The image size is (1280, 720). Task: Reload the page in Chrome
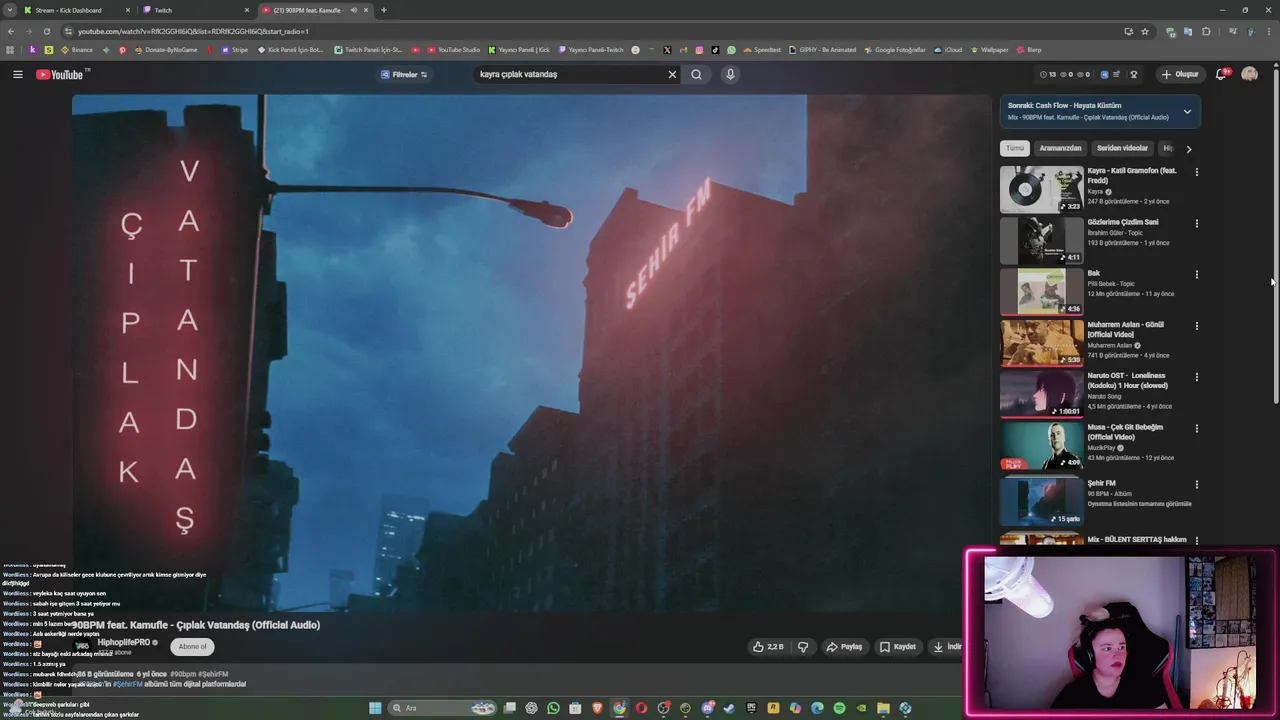coord(46,31)
